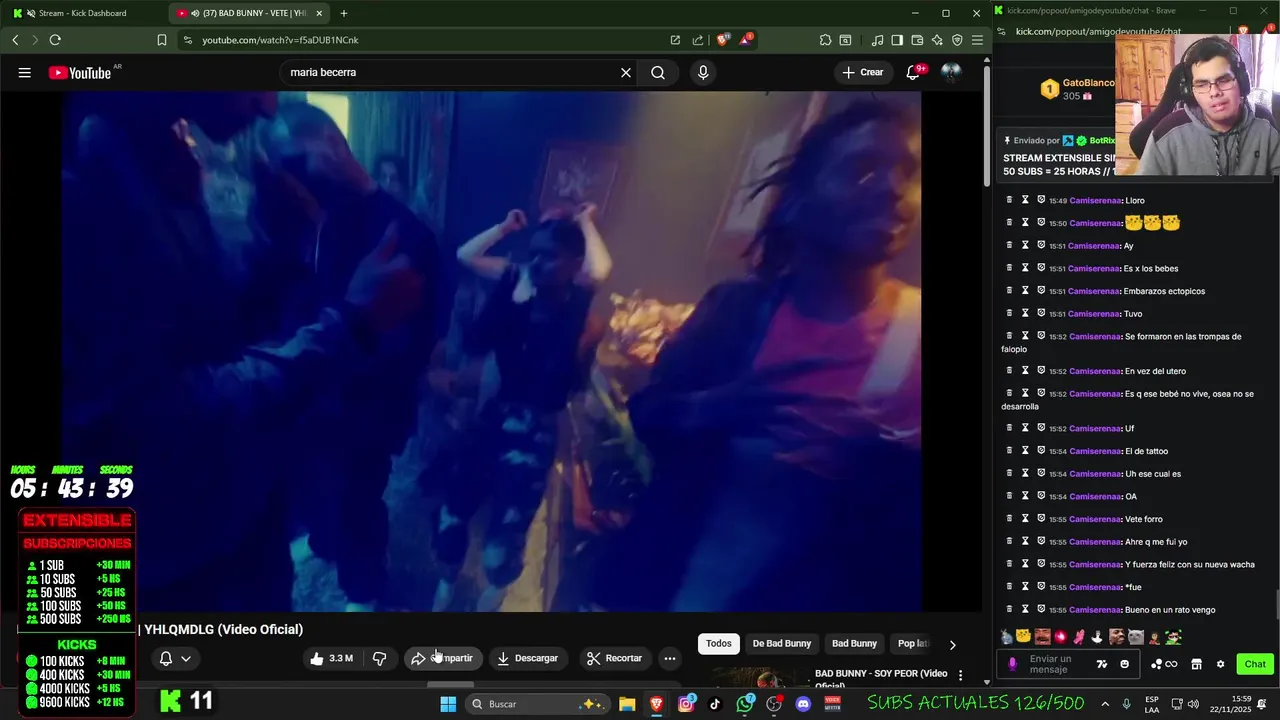Open the YouTube account avatar menu
Screen dimensions: 1280x720
click(x=951, y=72)
